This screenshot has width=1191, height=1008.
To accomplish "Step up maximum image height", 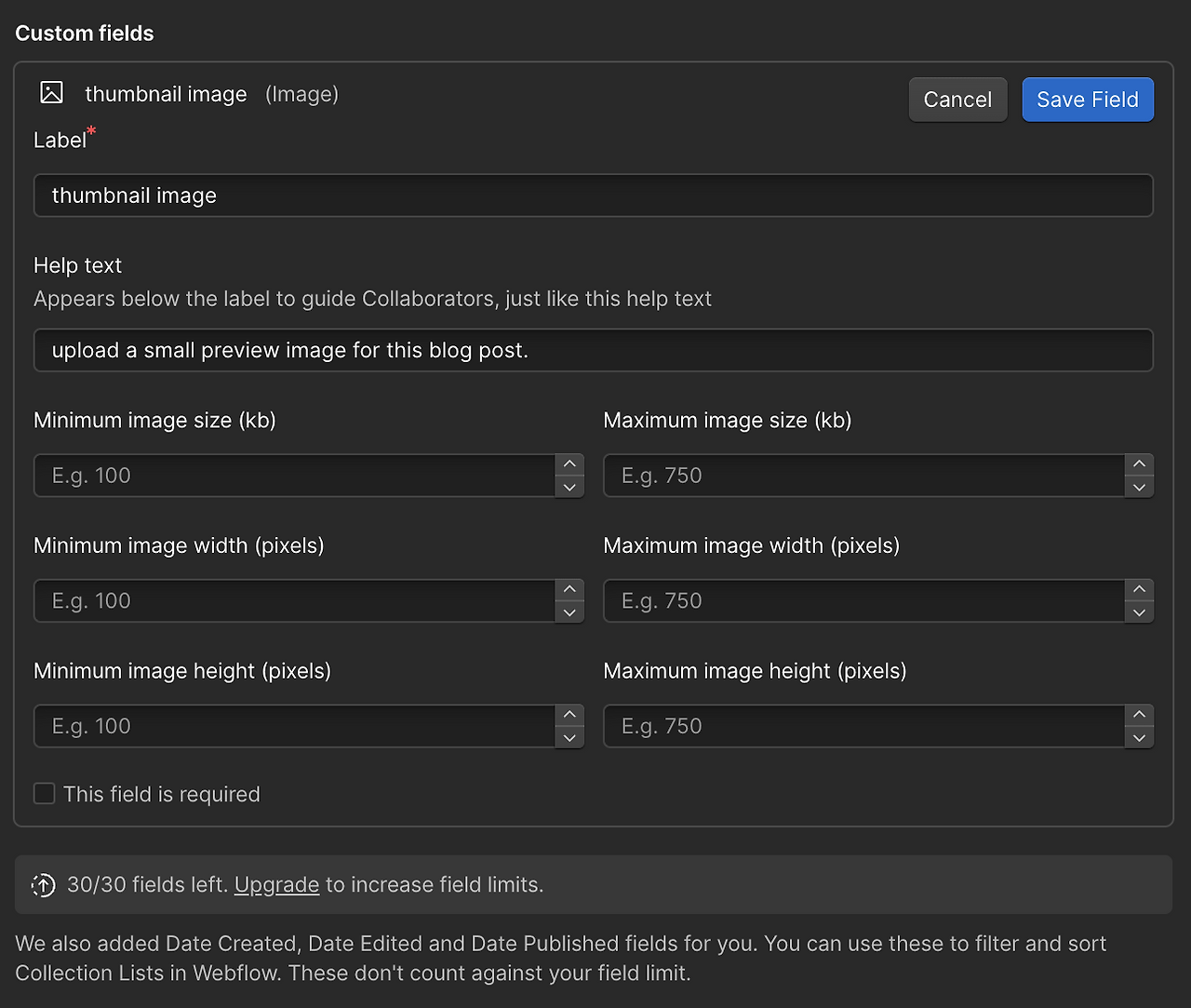I will [x=1139, y=715].
